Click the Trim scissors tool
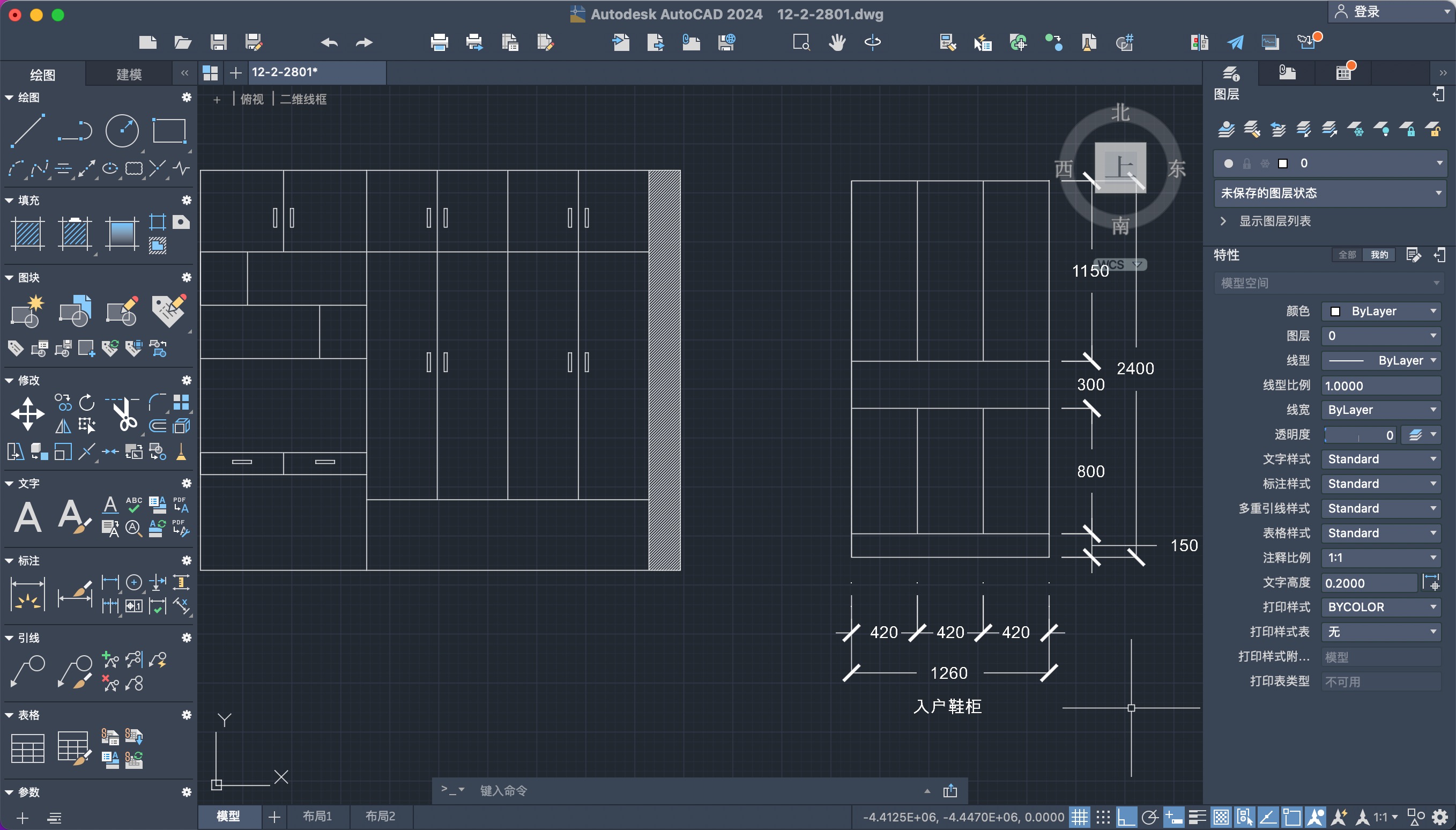This screenshot has height=830, width=1456. [124, 414]
